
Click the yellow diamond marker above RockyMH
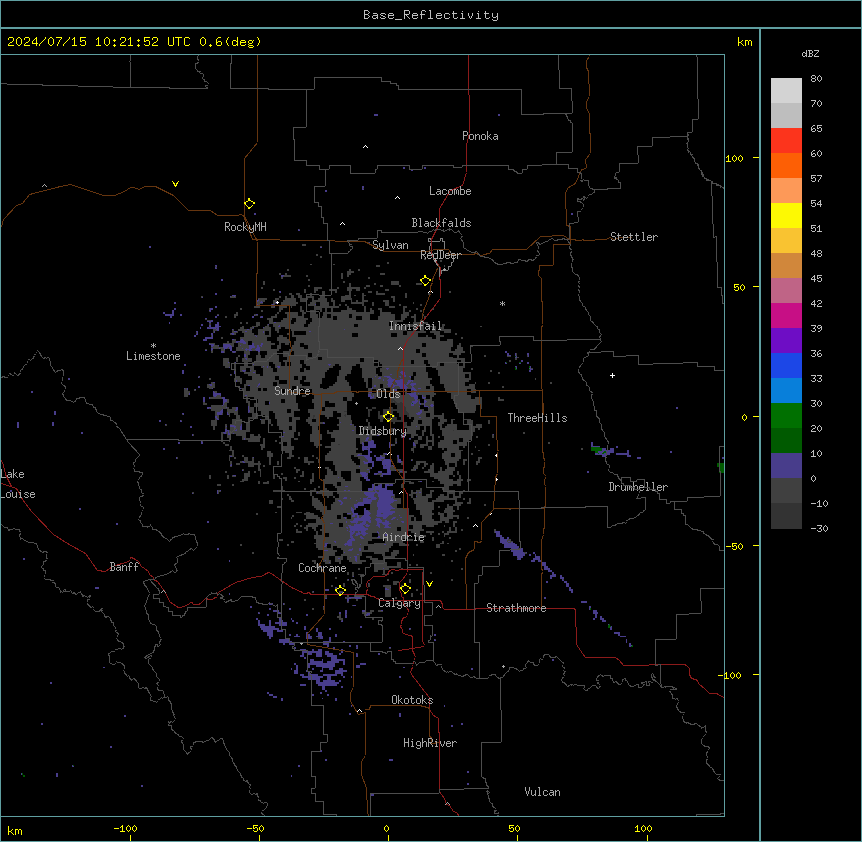249,204
